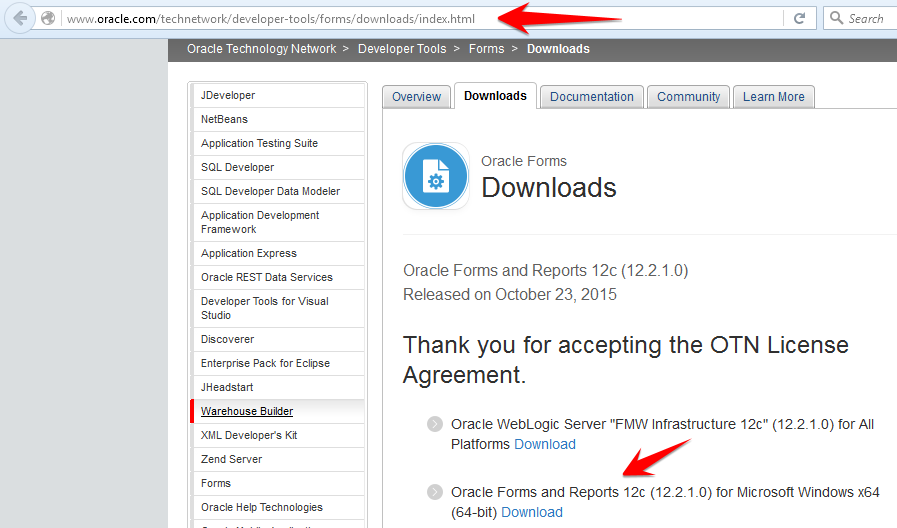The height and width of the screenshot is (528, 897).
Task: Select the Downloads tab
Action: point(495,96)
